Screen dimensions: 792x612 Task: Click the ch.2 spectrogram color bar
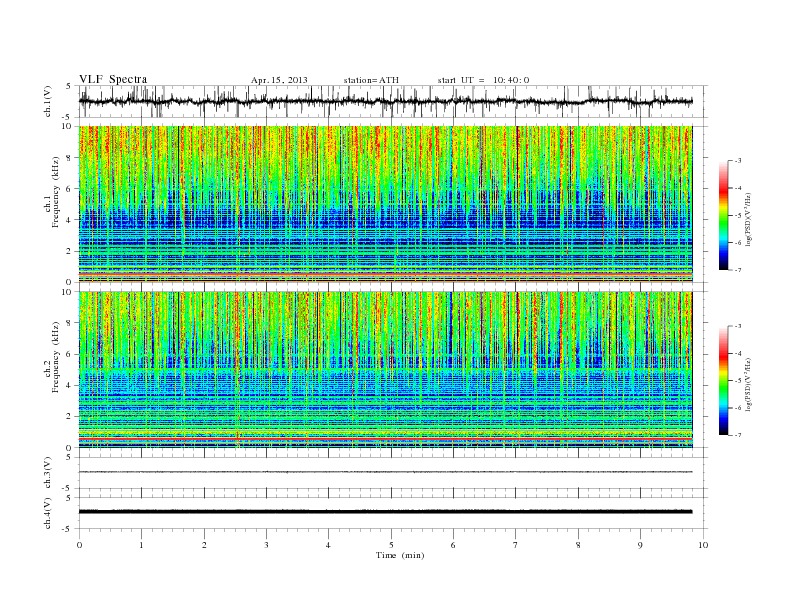coord(724,381)
